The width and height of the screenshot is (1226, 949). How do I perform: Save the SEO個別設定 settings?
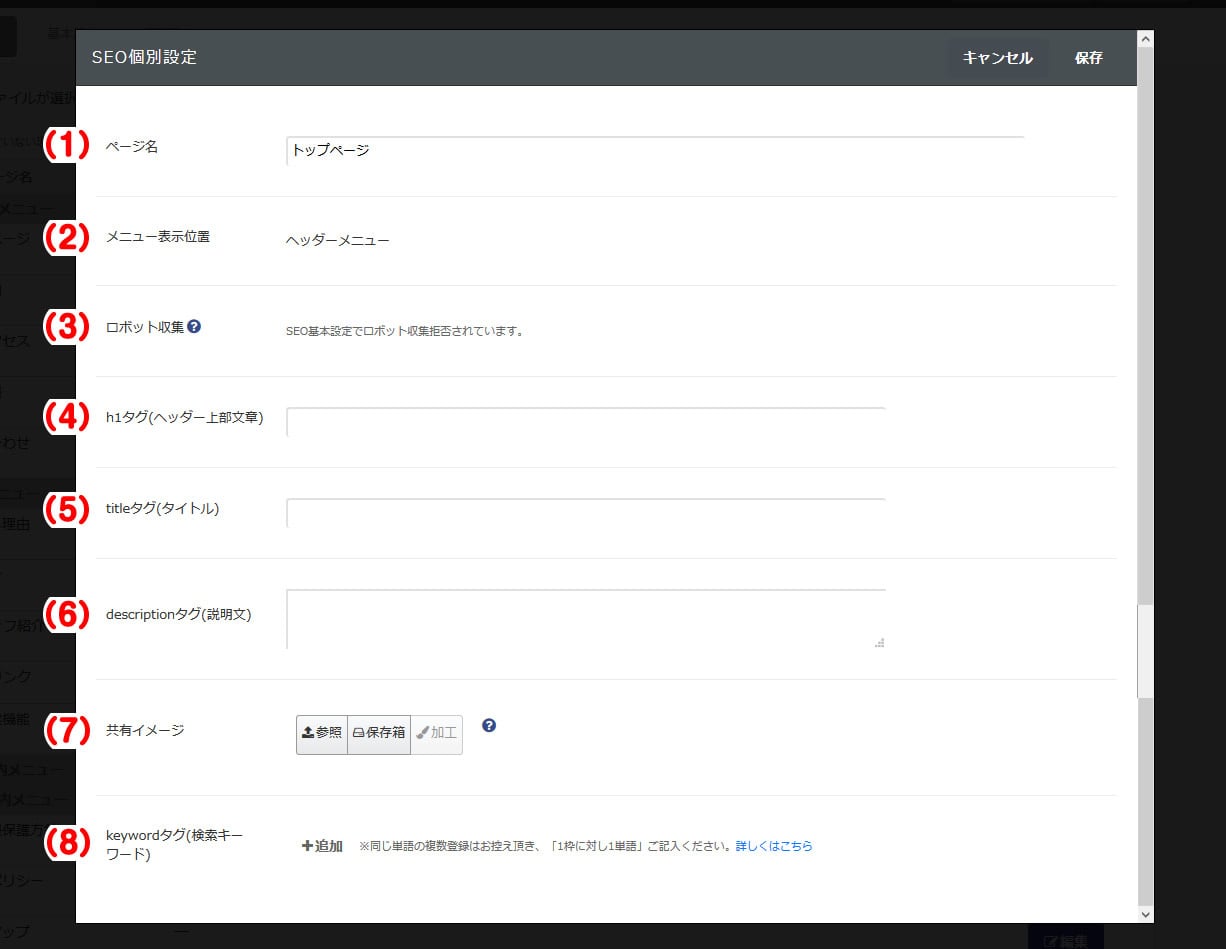[x=1089, y=58]
